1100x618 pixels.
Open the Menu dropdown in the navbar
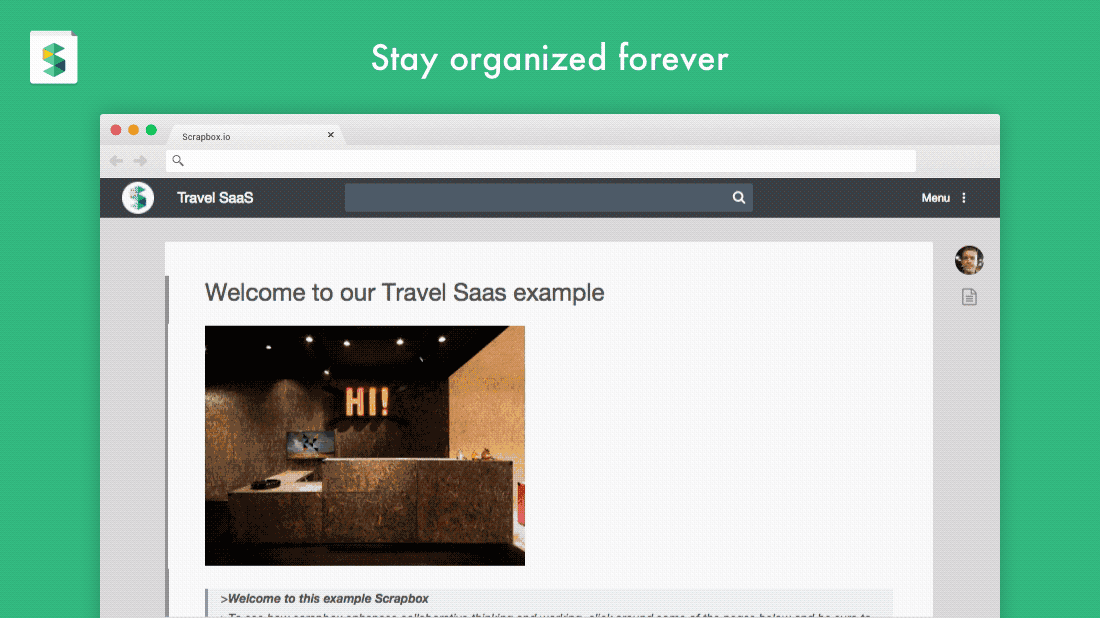click(x=935, y=198)
